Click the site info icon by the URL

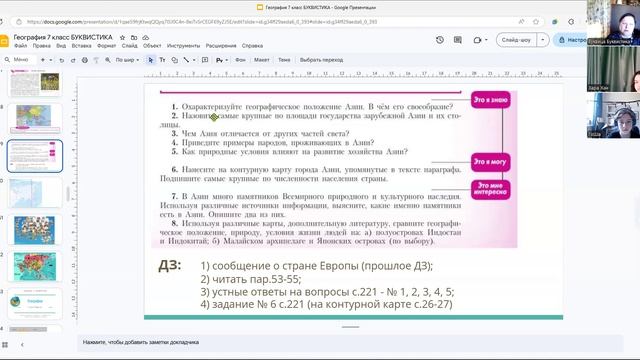[19, 22]
